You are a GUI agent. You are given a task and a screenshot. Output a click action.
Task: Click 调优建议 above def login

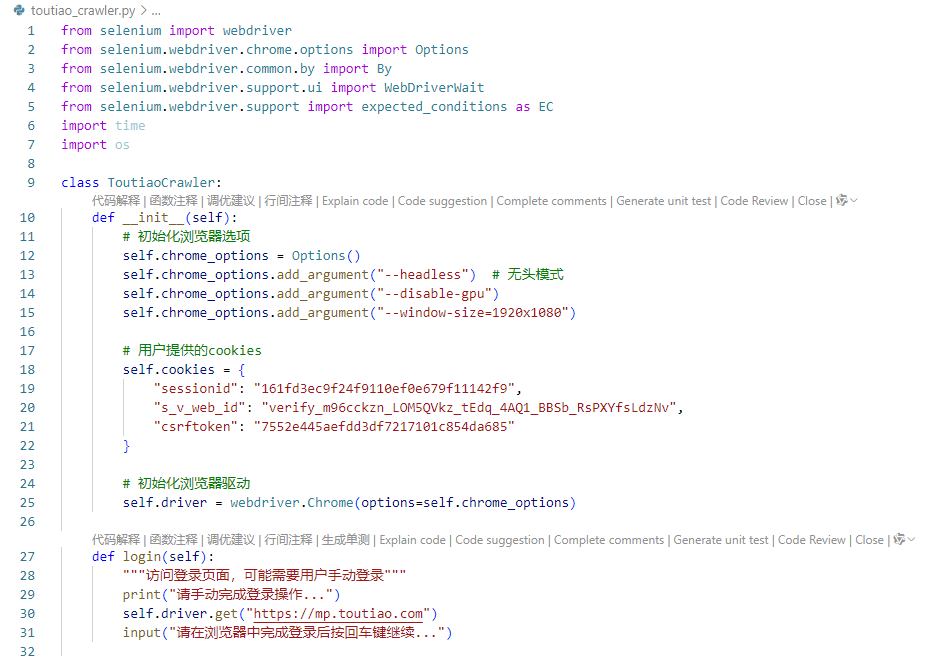point(231,540)
